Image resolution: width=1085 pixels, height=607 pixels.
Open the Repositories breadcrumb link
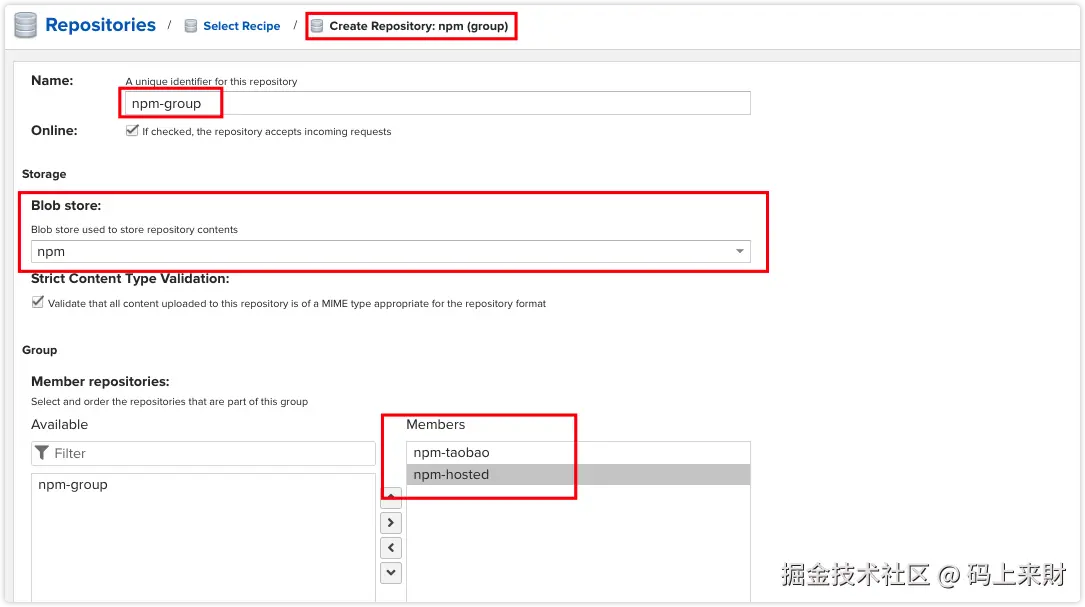tap(100, 25)
